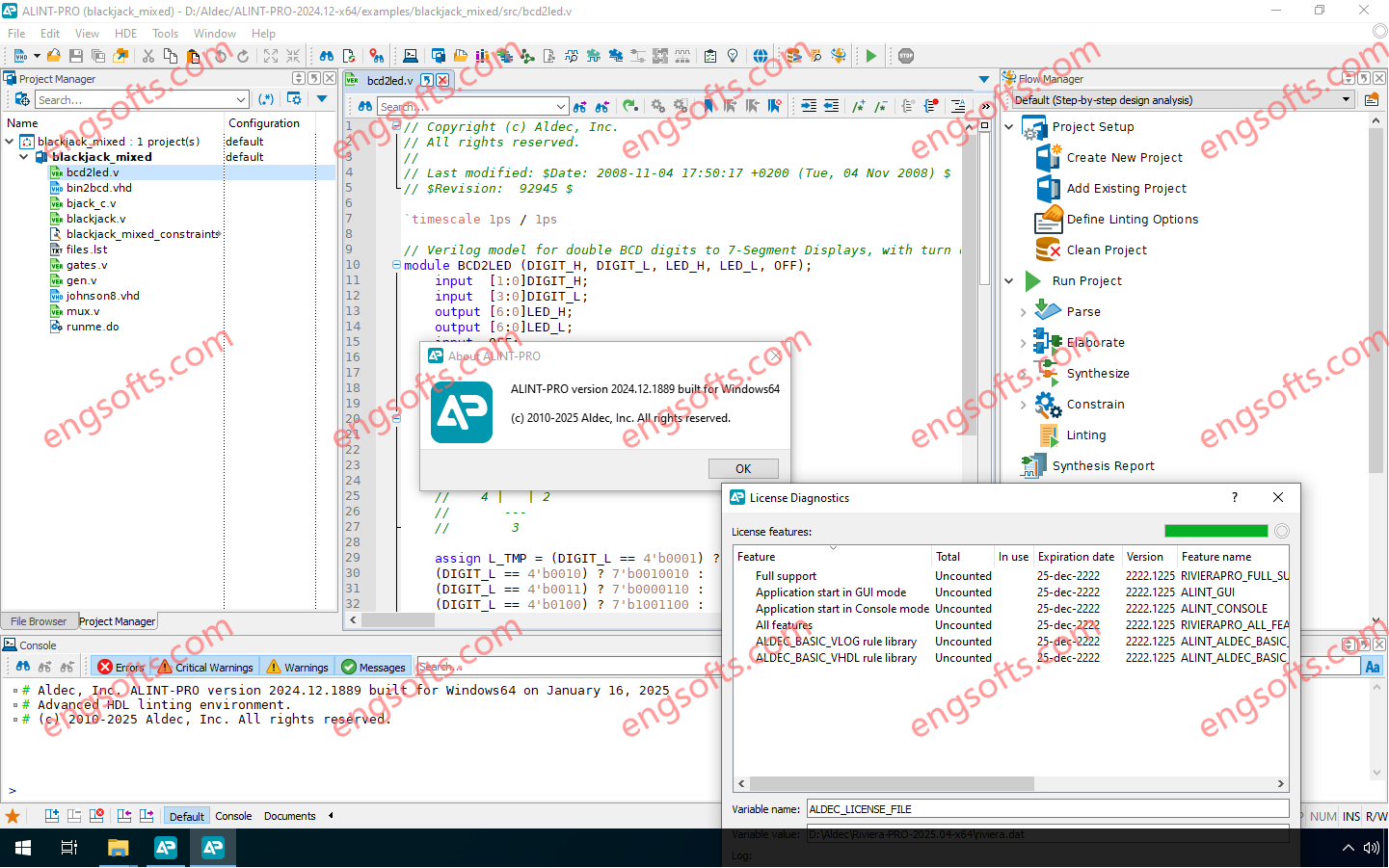The width and height of the screenshot is (1389, 868).
Task: Click the Console window icon in main toolbar
Action: 411,56
